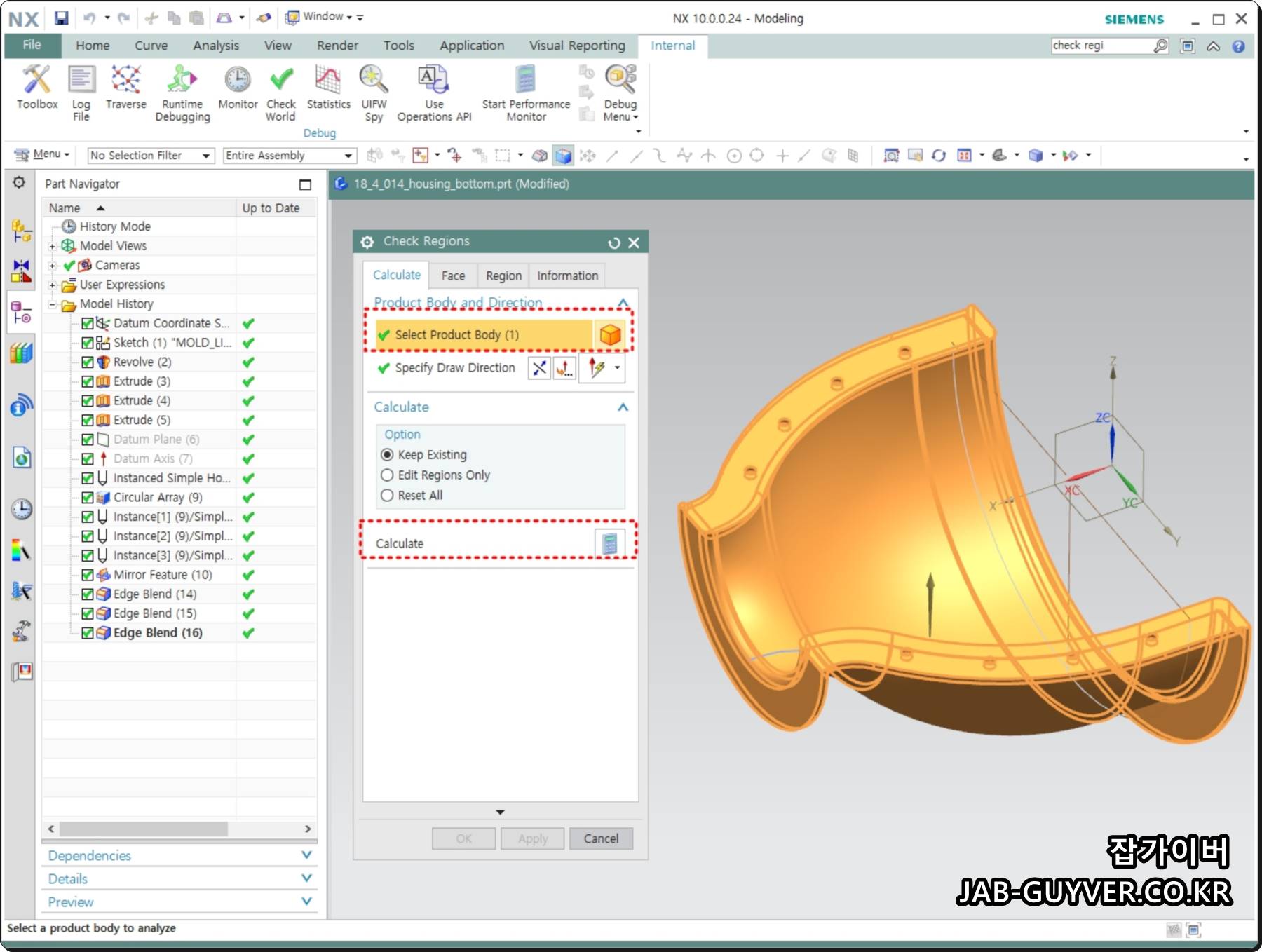This screenshot has width=1262, height=952.
Task: Collapse the Model History node
Action: pos(52,305)
